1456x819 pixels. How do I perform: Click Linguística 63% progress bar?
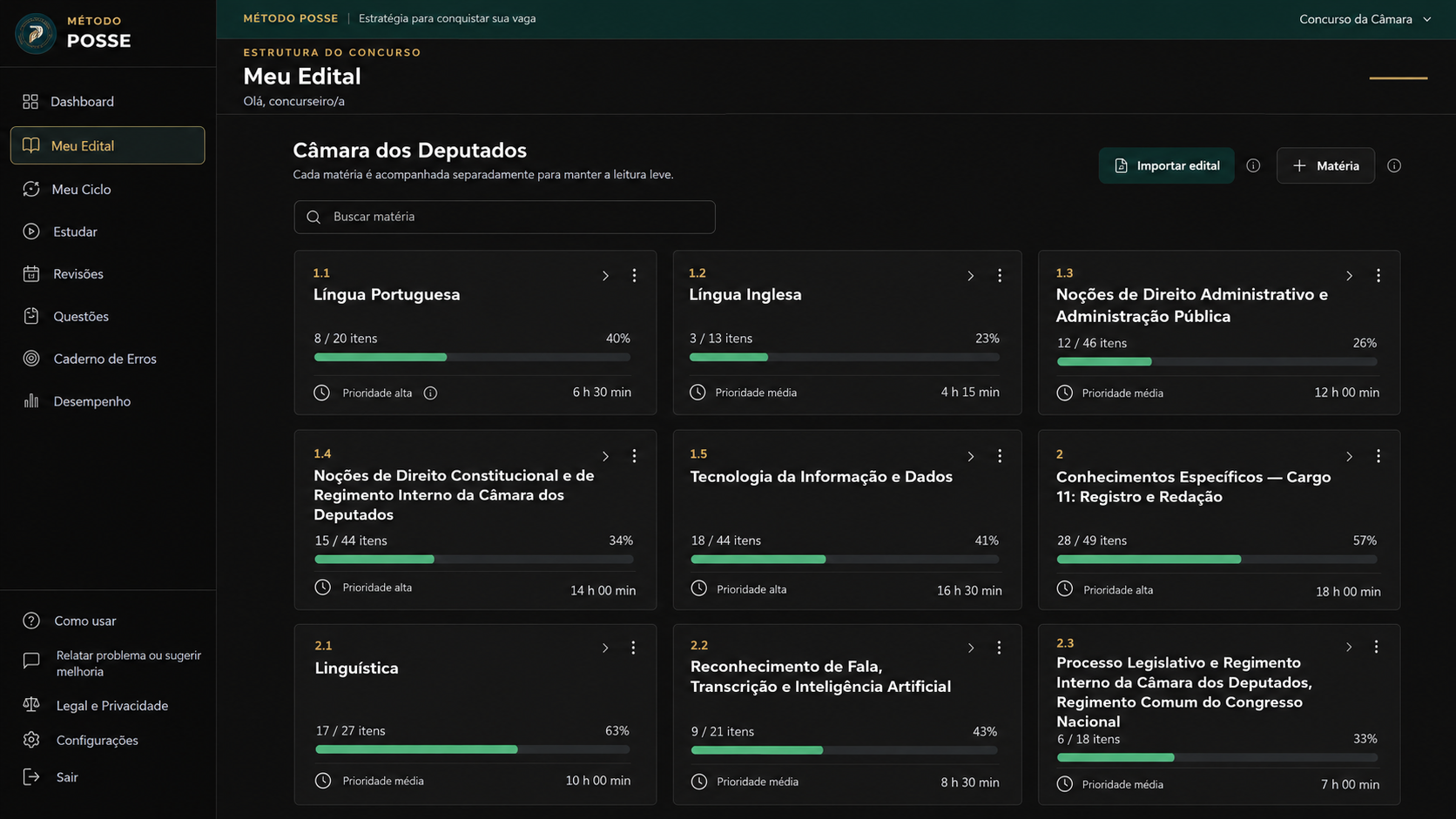473,749
